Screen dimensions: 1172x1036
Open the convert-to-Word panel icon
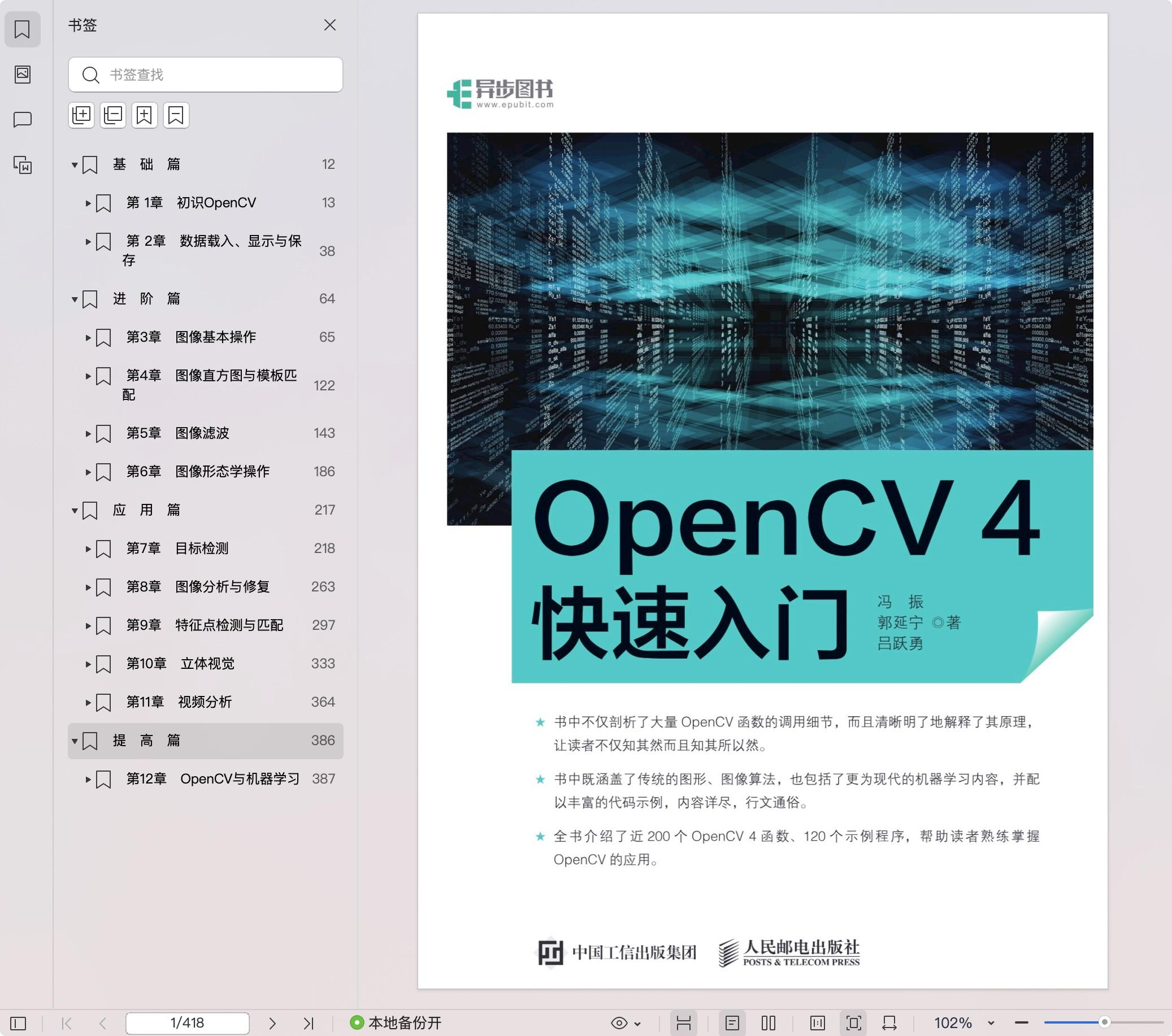pyautogui.click(x=23, y=165)
